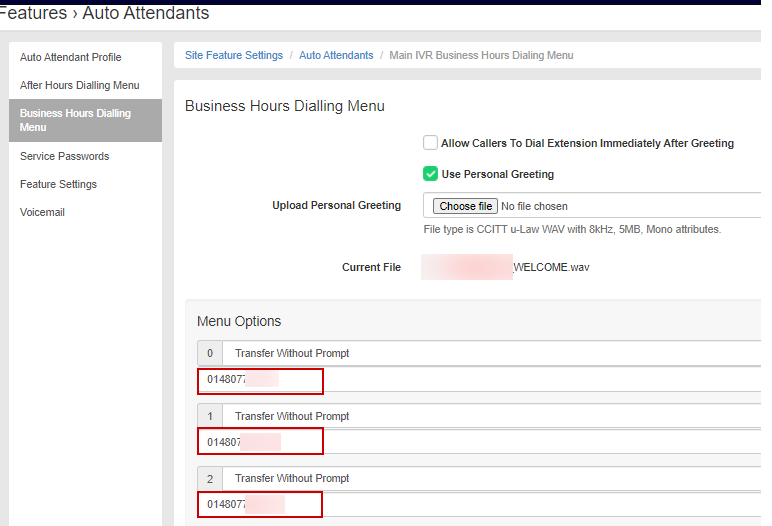Open option 0 Transfer Without Prompt dropdown
Image resolution: width=772 pixels, height=526 pixels.
pyautogui.click(x=491, y=353)
